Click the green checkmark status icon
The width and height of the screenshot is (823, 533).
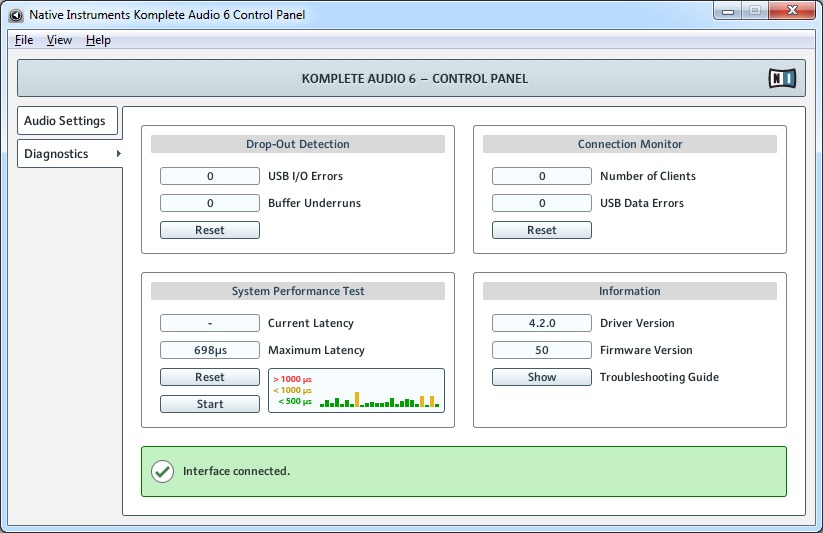[x=163, y=471]
